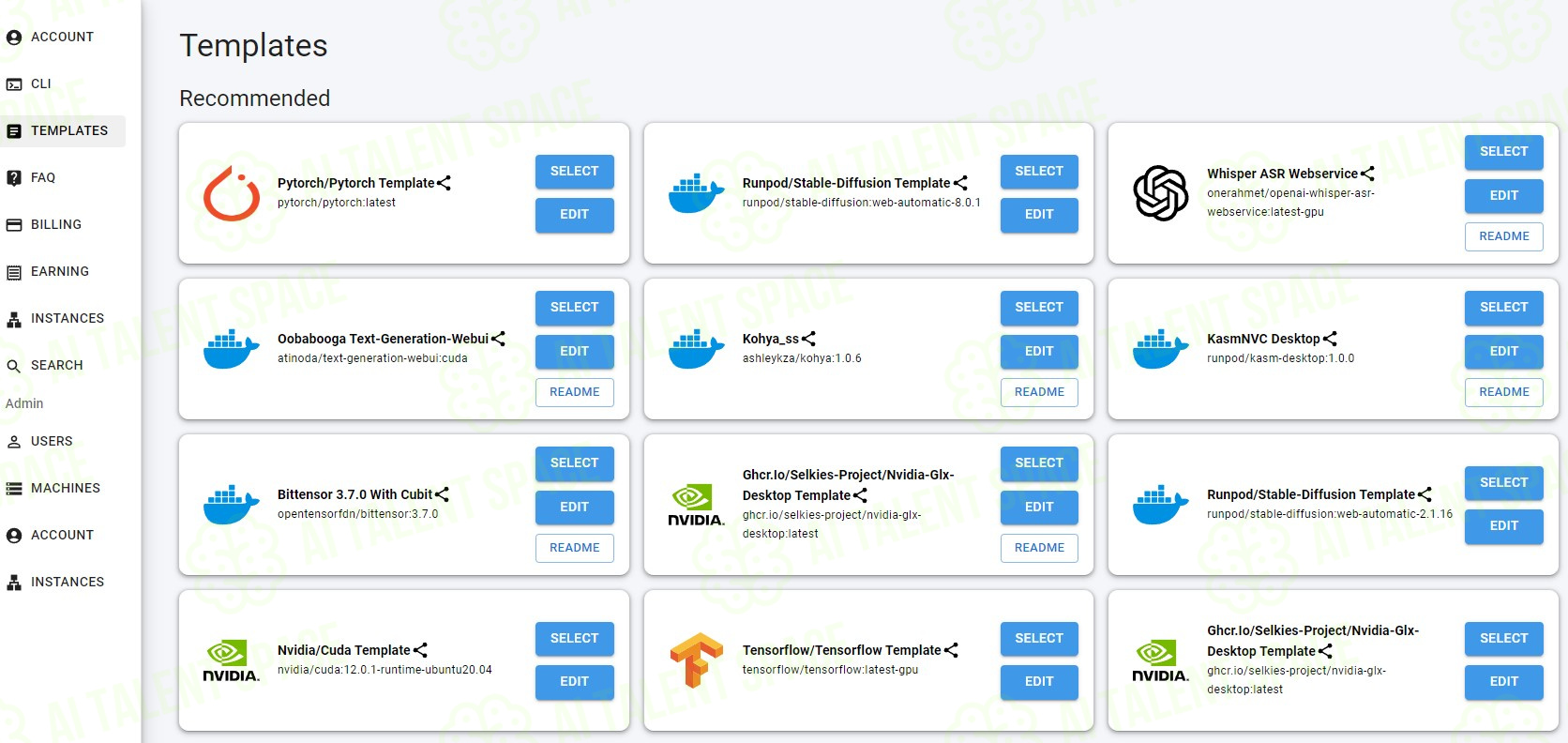
Task: Click the FAQ question-mark icon
Action: click(14, 178)
